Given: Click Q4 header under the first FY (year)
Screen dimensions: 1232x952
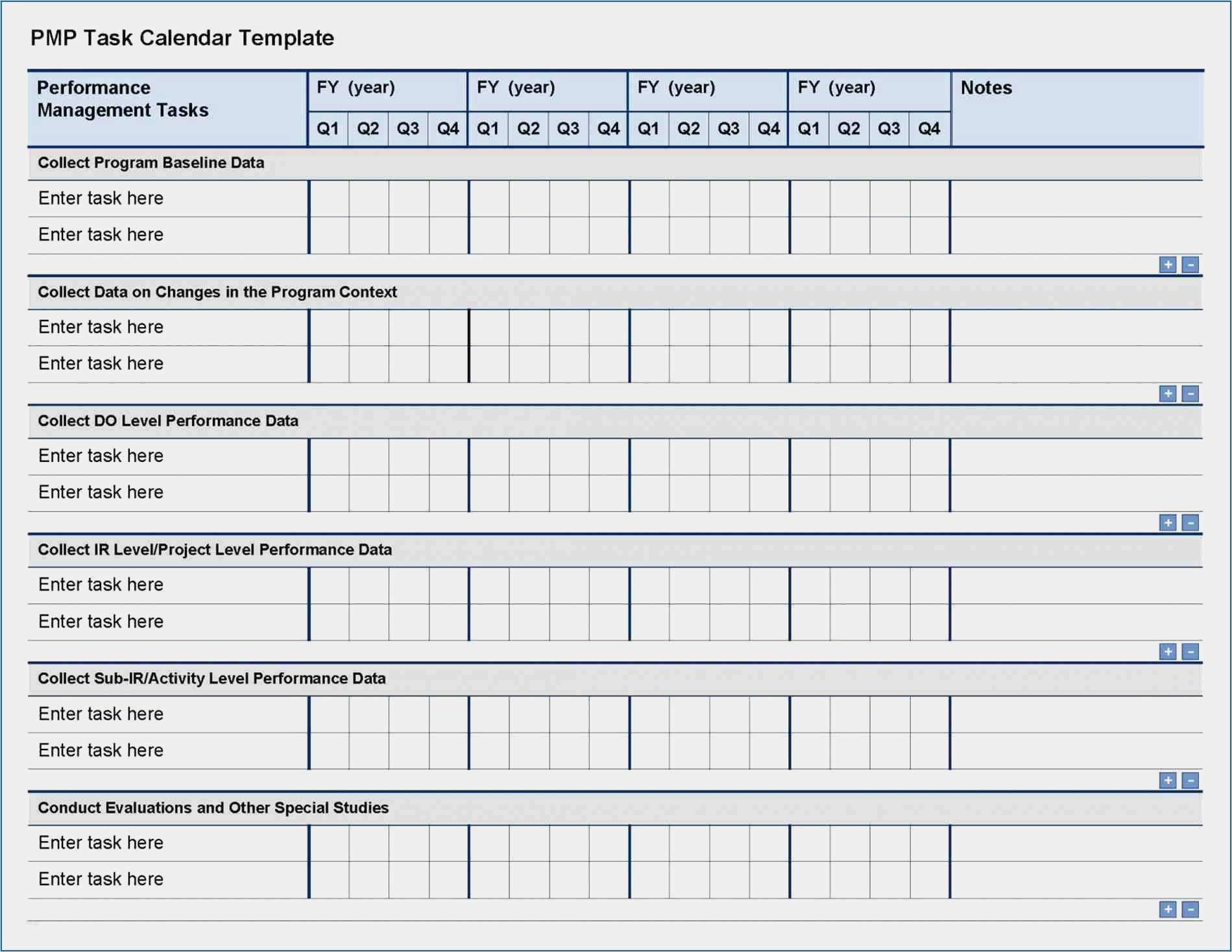Looking at the screenshot, I should pyautogui.click(x=448, y=128).
